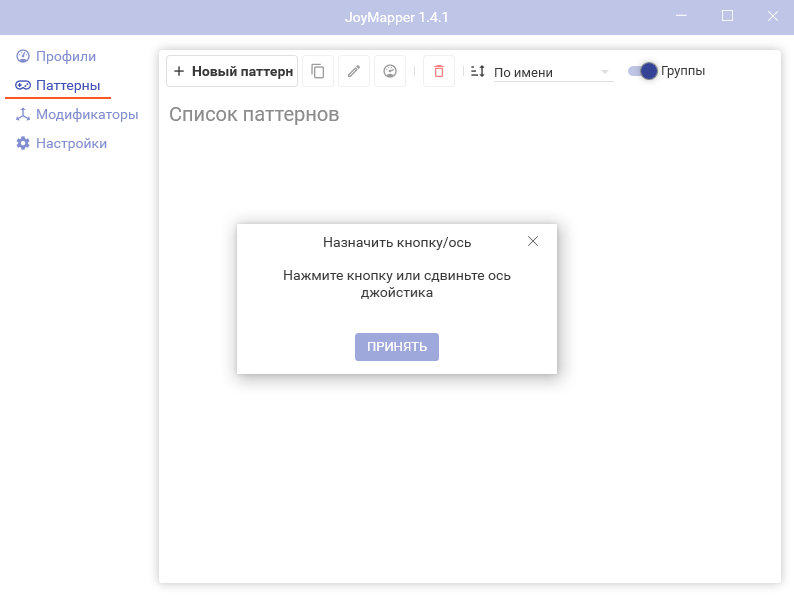Click the copy pattern icon
This screenshot has width=794, height=596.
[x=318, y=71]
